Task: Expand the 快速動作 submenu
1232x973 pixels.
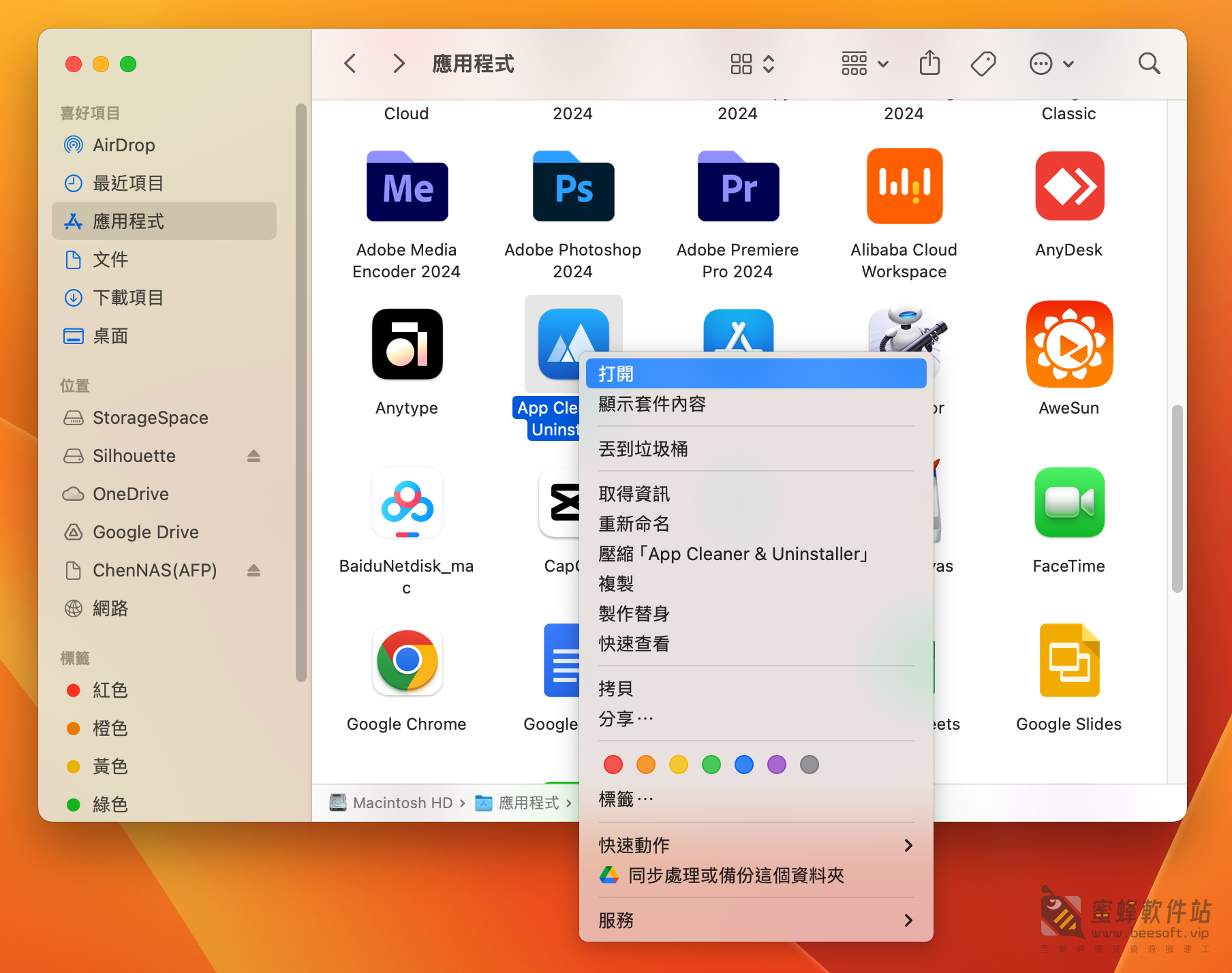Action: [756, 846]
